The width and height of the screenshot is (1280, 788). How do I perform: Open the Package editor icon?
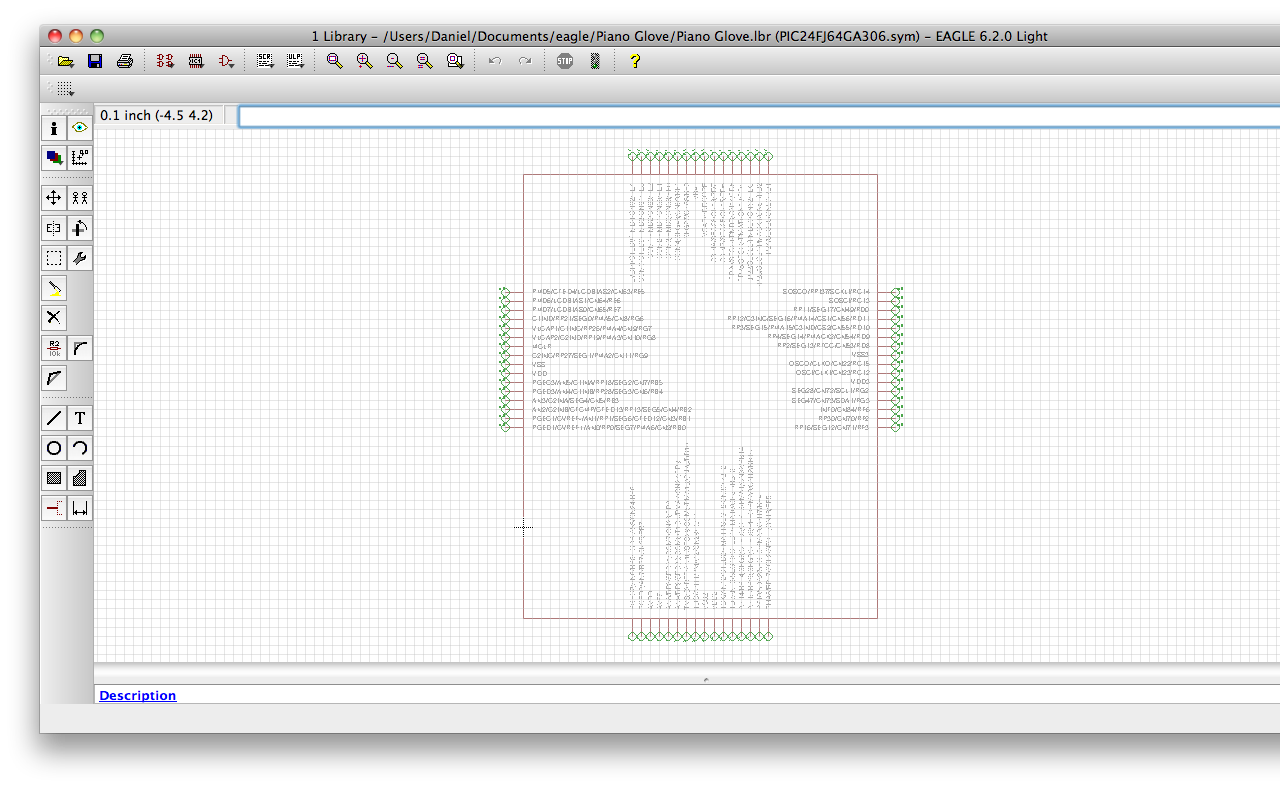click(x=196, y=61)
